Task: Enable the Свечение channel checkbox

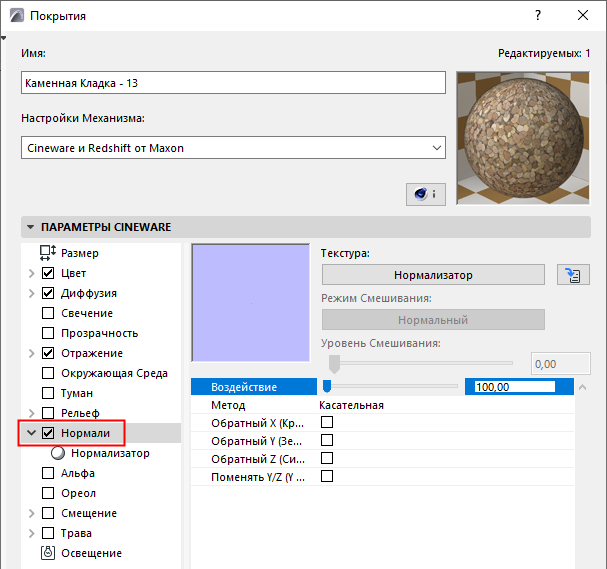Action: click(48, 313)
